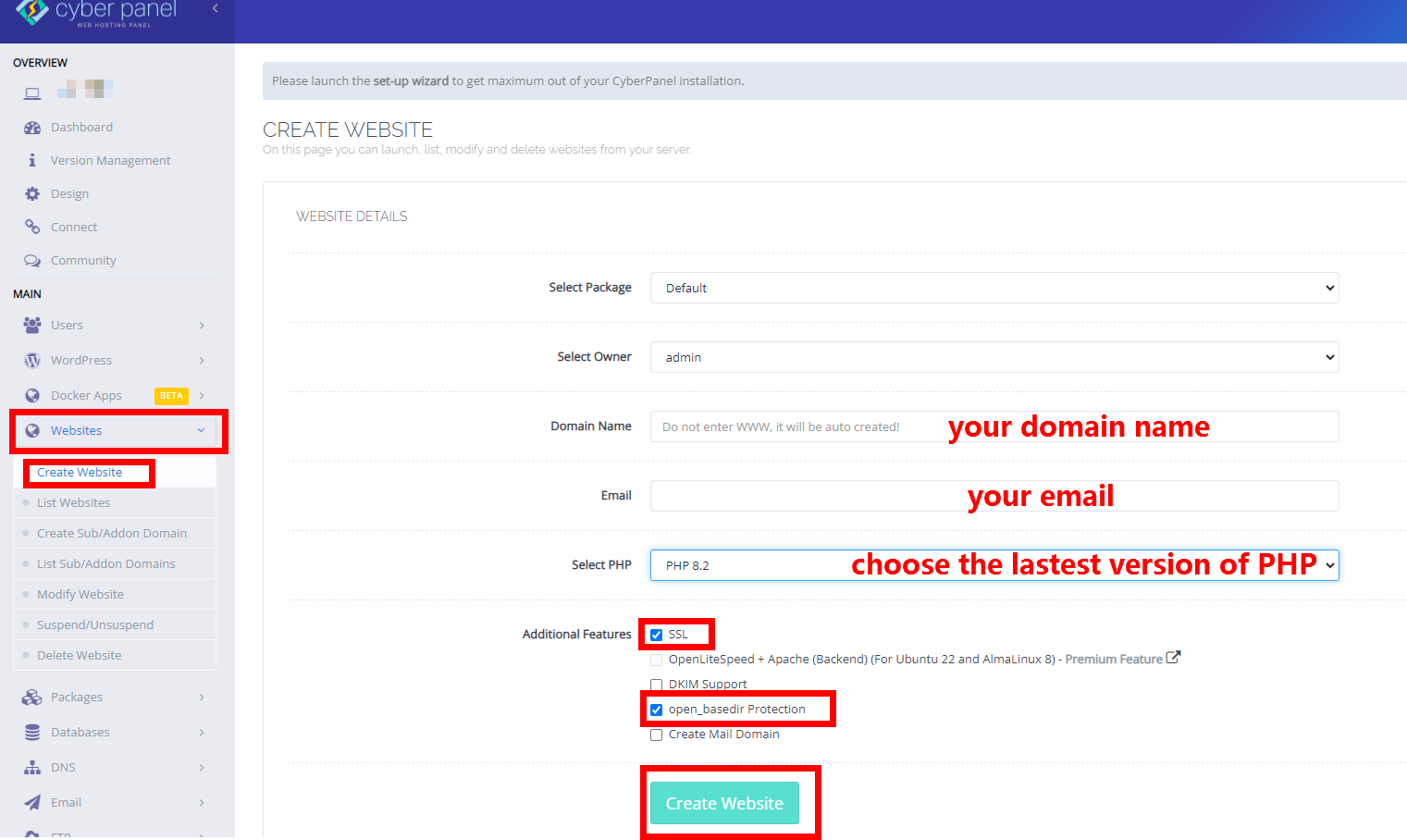1407x840 pixels.
Task: Open the Design sidebar entry
Action: click(x=70, y=194)
